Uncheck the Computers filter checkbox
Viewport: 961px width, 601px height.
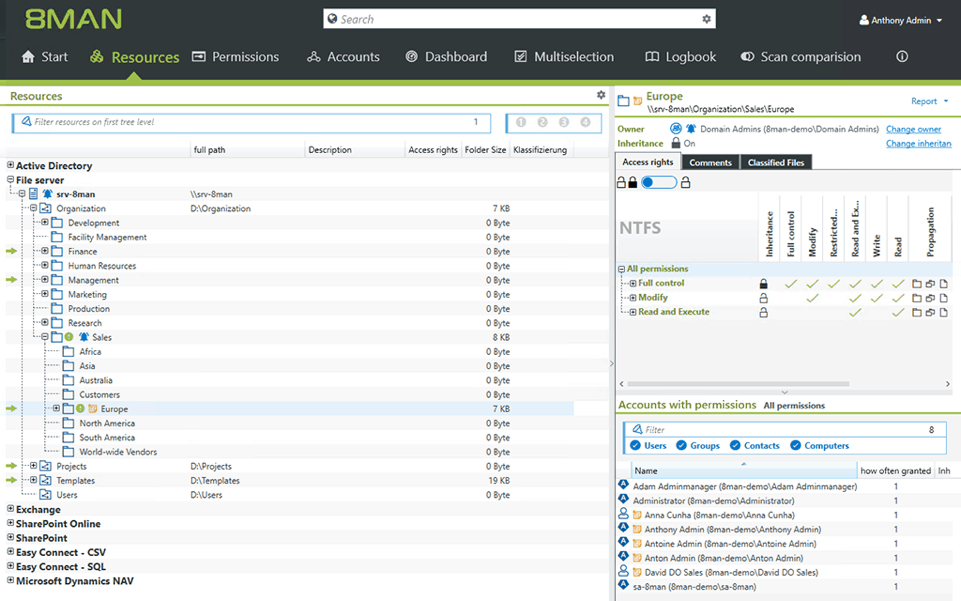tap(796, 446)
